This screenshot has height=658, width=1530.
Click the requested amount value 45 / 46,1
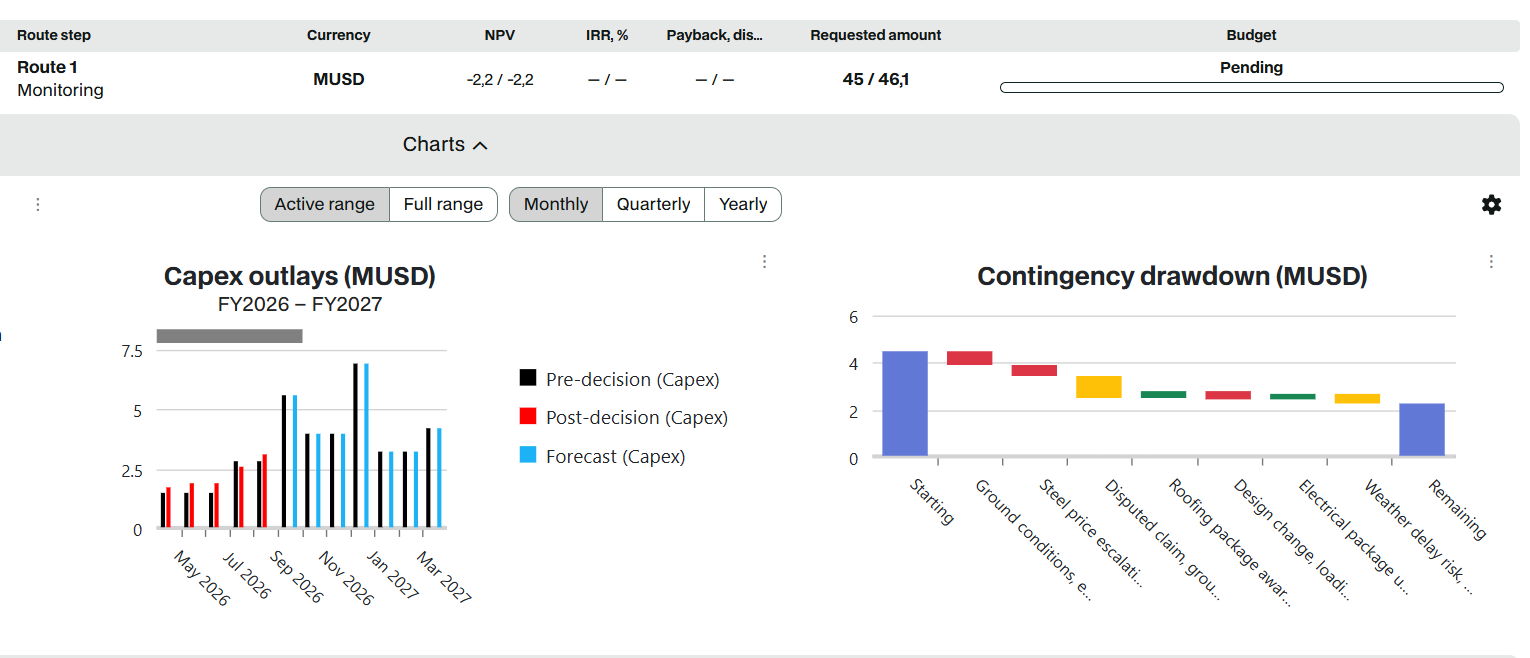click(876, 79)
